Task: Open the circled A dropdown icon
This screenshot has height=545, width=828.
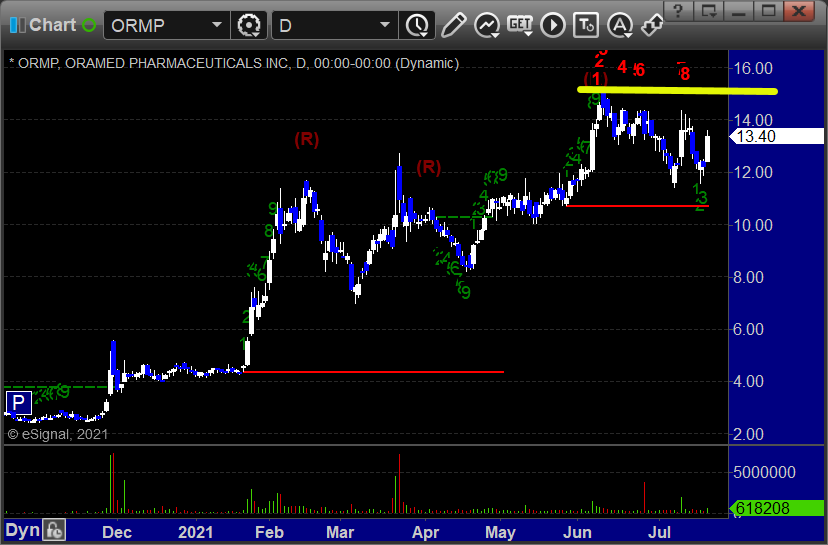Action: [x=620, y=25]
